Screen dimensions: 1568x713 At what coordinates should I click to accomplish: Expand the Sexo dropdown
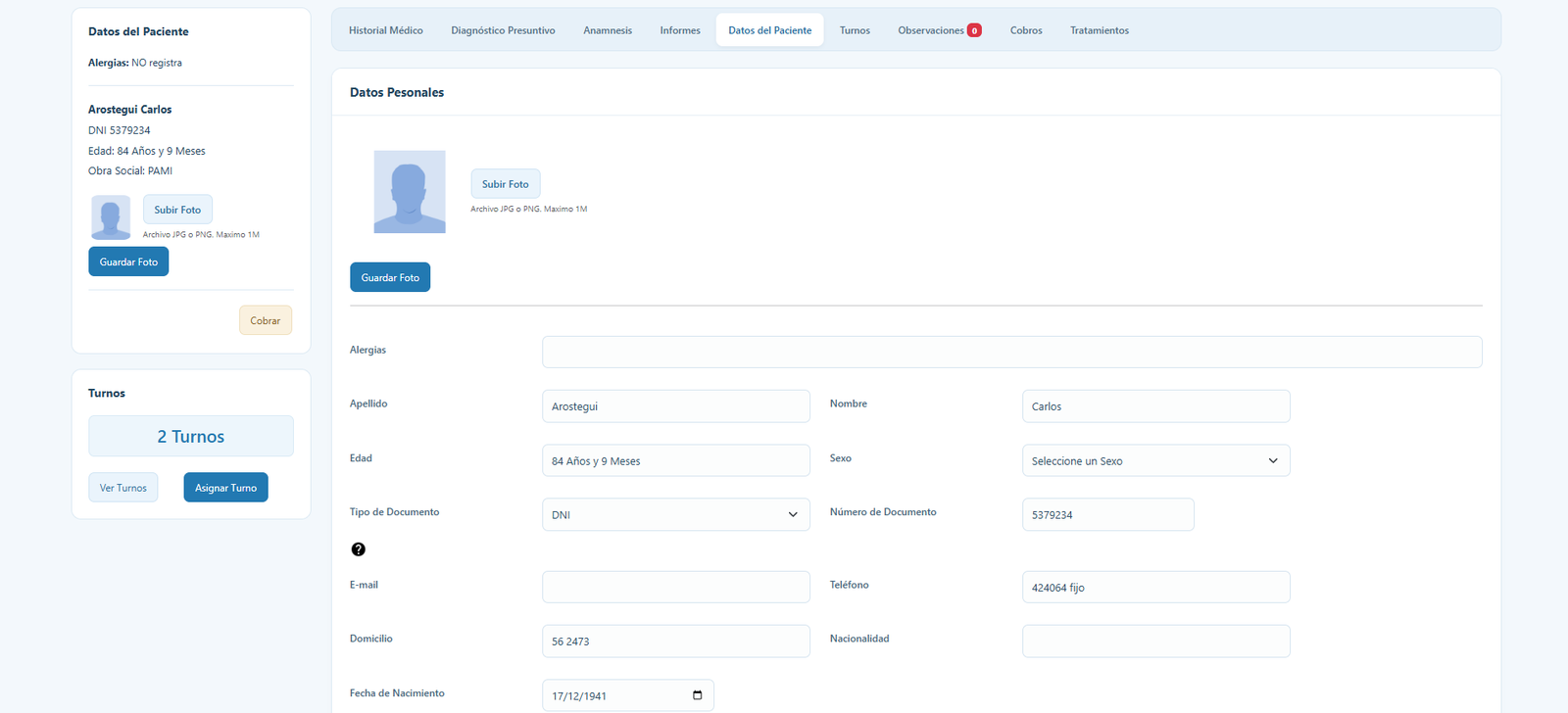[x=1155, y=460]
